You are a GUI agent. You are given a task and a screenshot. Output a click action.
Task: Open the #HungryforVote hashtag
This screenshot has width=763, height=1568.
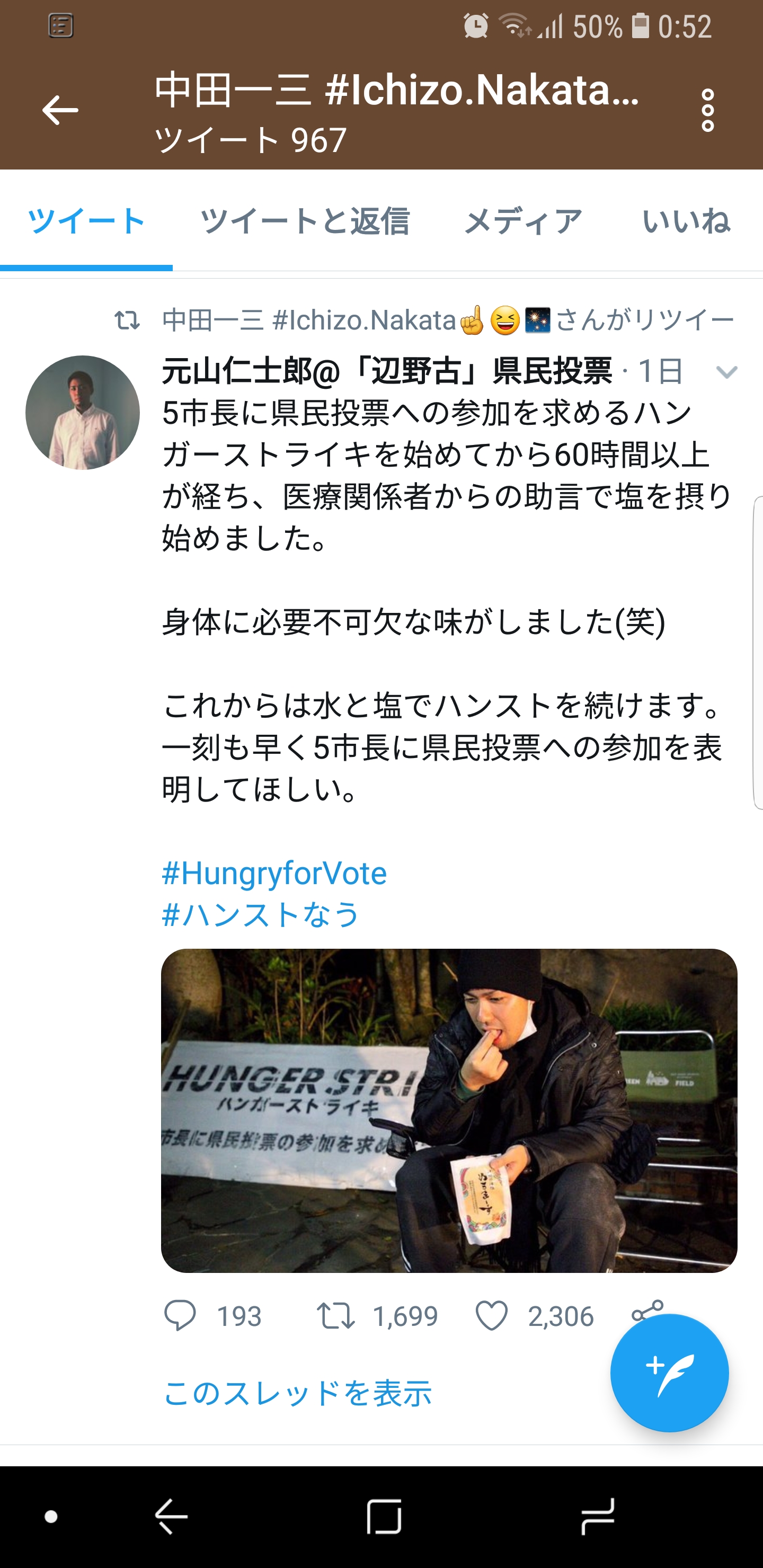pos(274,873)
